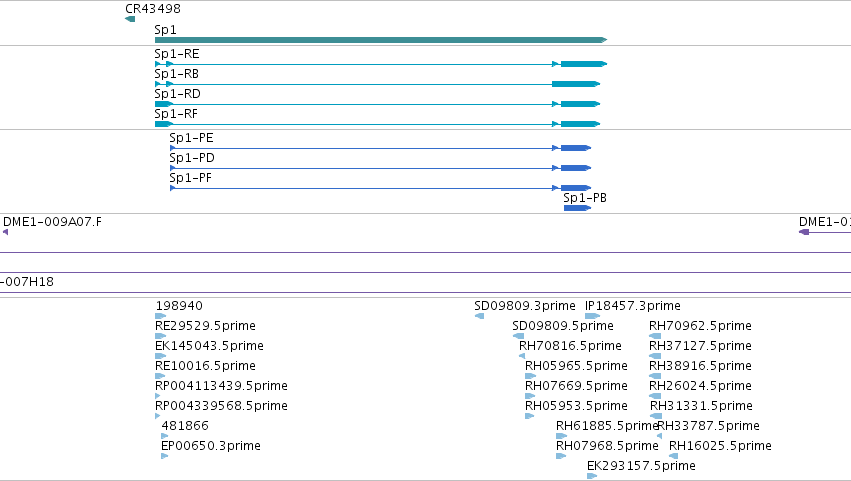Select the RH16025.5prime arrow glyph

674,456
